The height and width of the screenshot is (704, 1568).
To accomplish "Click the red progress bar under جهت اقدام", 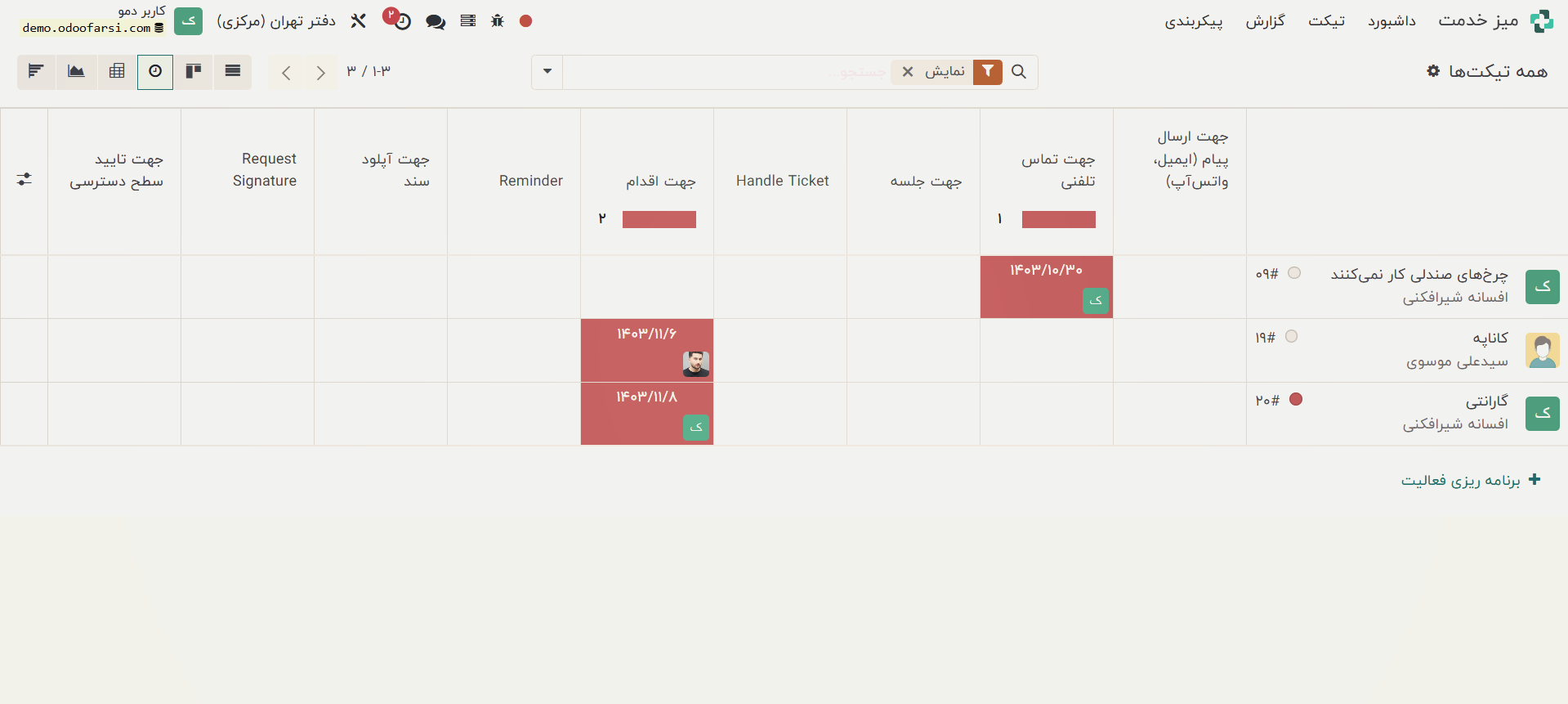I will (659, 219).
